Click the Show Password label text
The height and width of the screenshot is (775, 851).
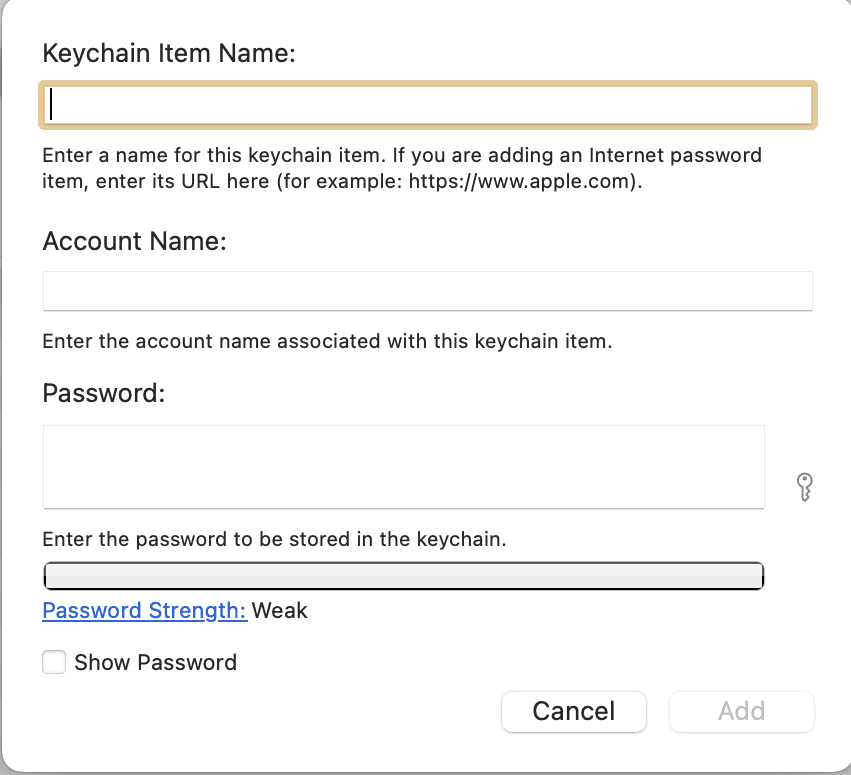tap(155, 662)
